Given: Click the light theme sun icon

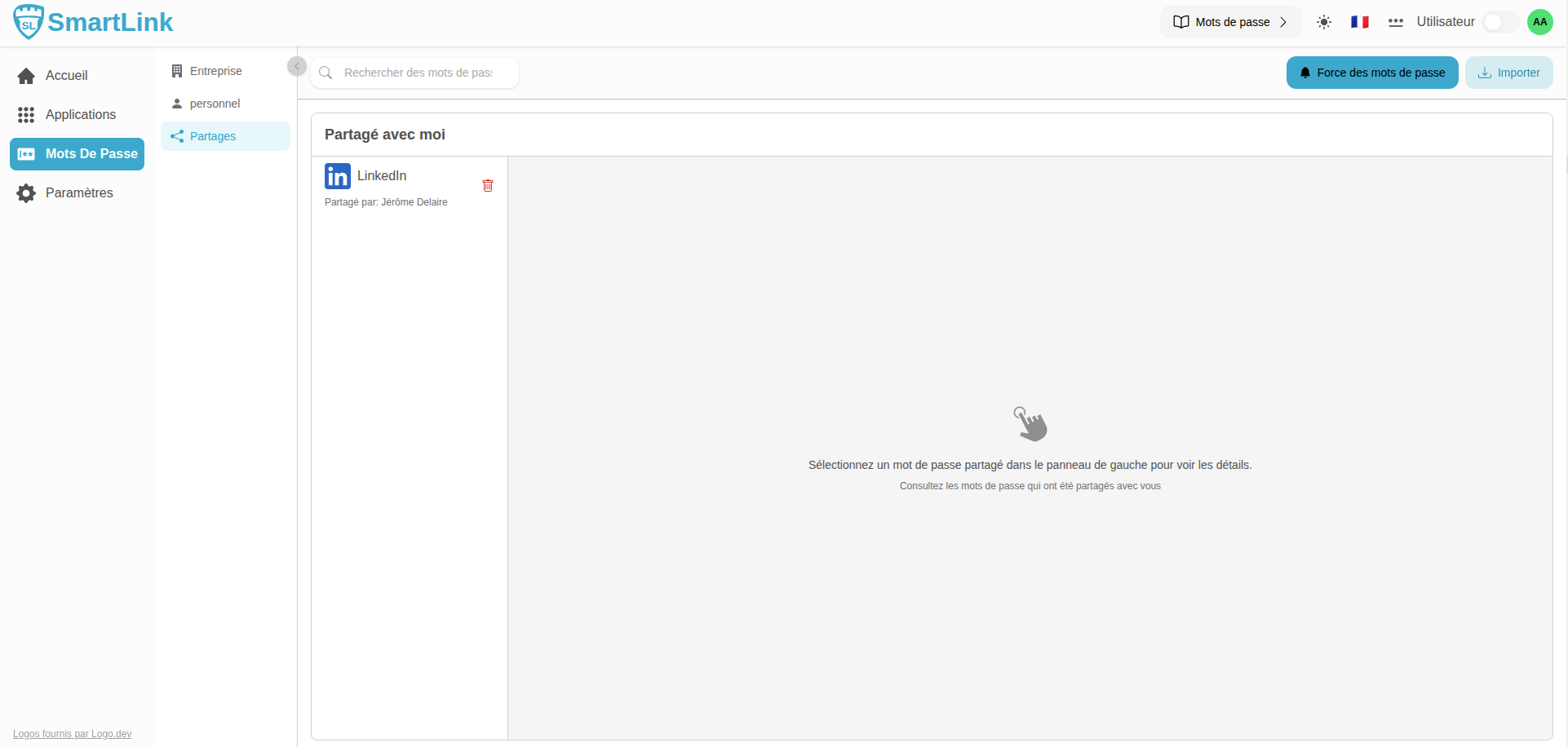Looking at the screenshot, I should click(1324, 22).
